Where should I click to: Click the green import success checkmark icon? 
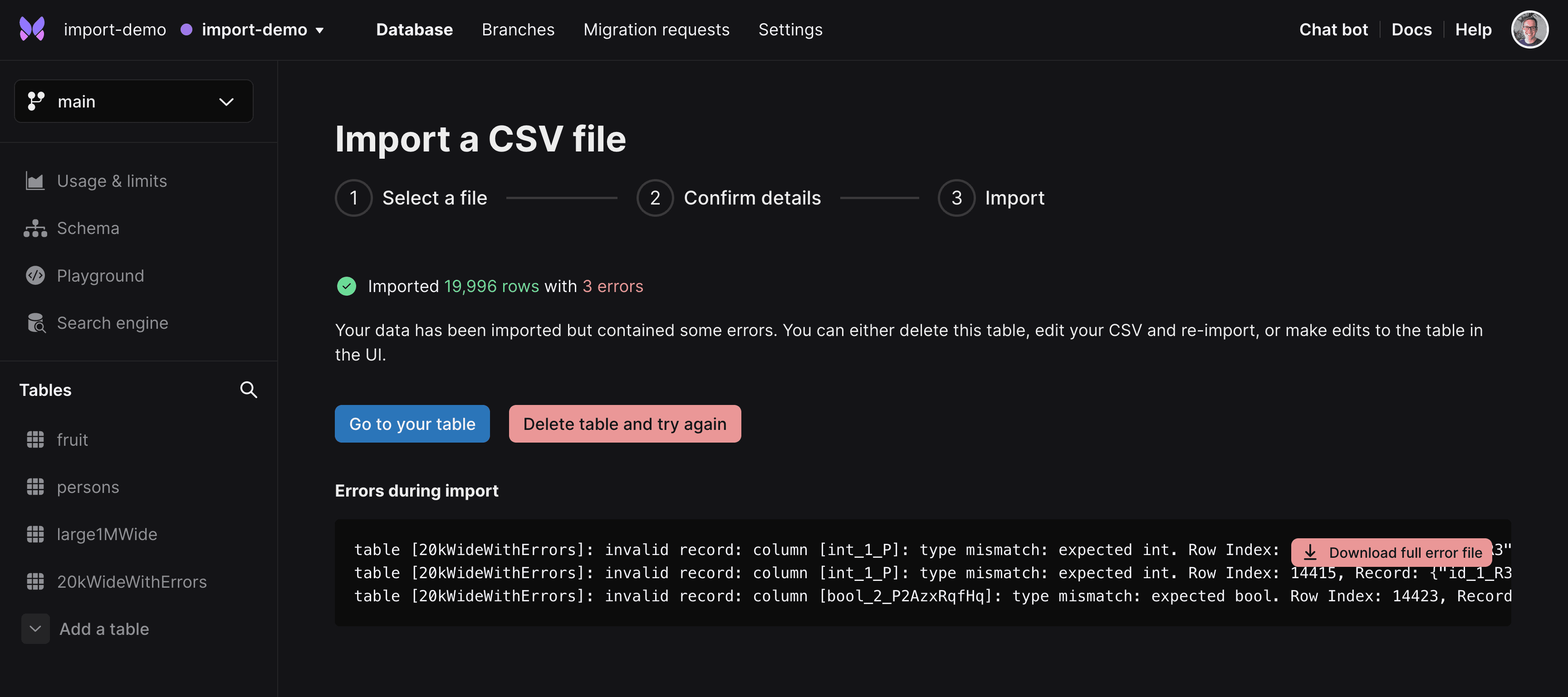pyautogui.click(x=347, y=287)
